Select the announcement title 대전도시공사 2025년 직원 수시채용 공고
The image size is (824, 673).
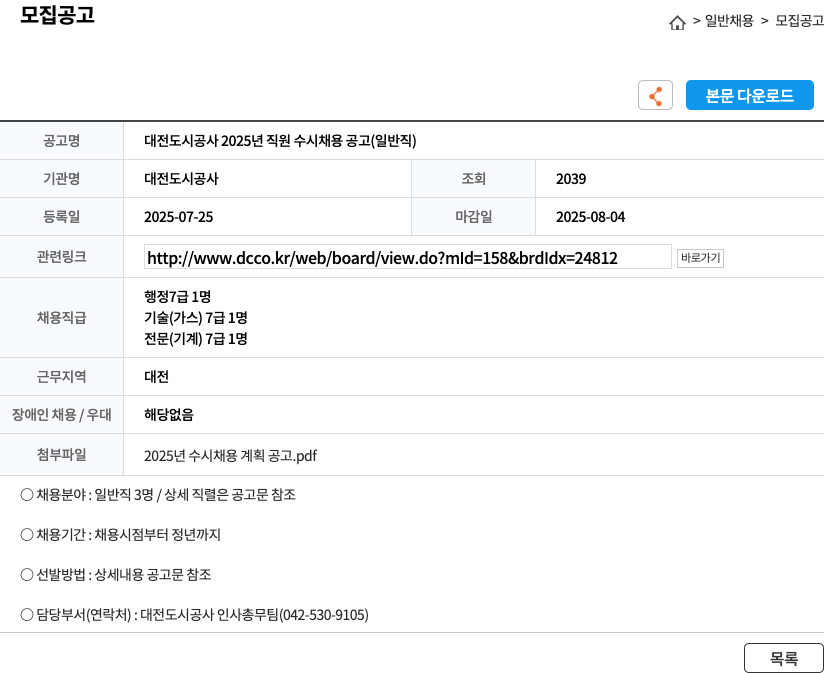coord(280,141)
